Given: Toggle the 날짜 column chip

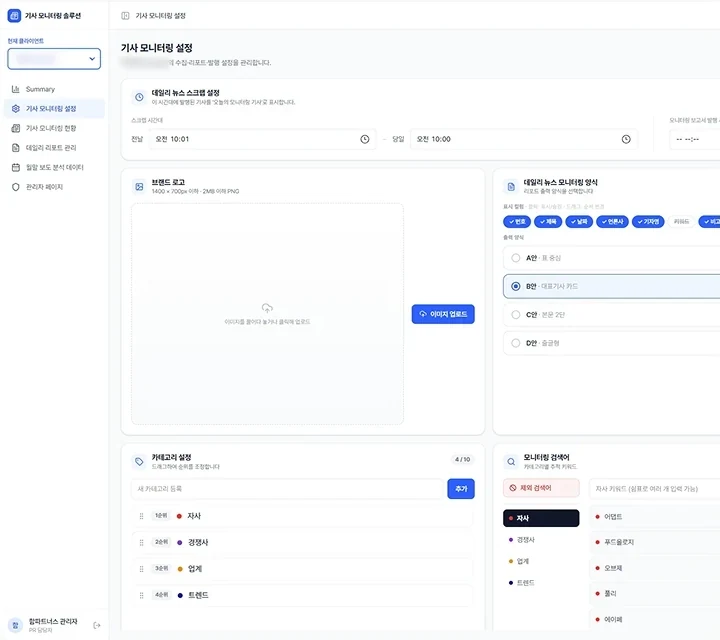Looking at the screenshot, I should (x=579, y=222).
